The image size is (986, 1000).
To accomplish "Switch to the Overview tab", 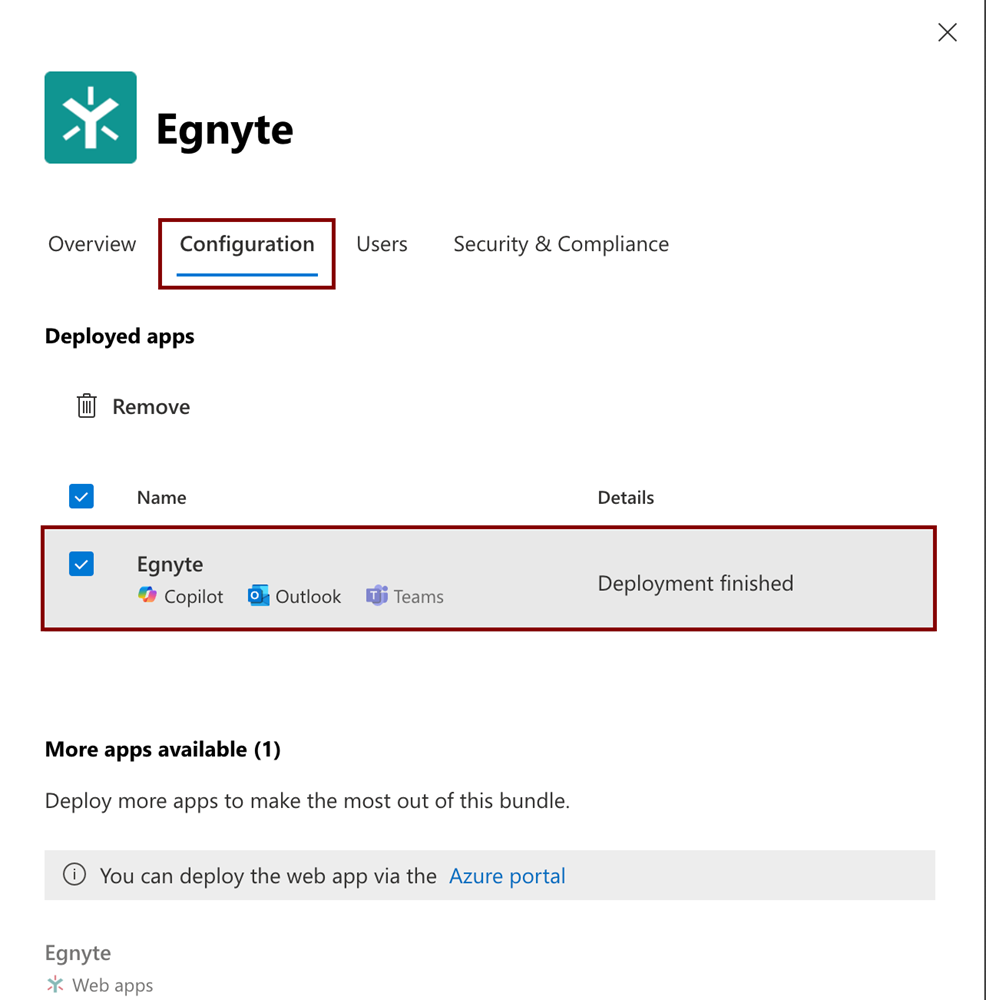I will (92, 244).
